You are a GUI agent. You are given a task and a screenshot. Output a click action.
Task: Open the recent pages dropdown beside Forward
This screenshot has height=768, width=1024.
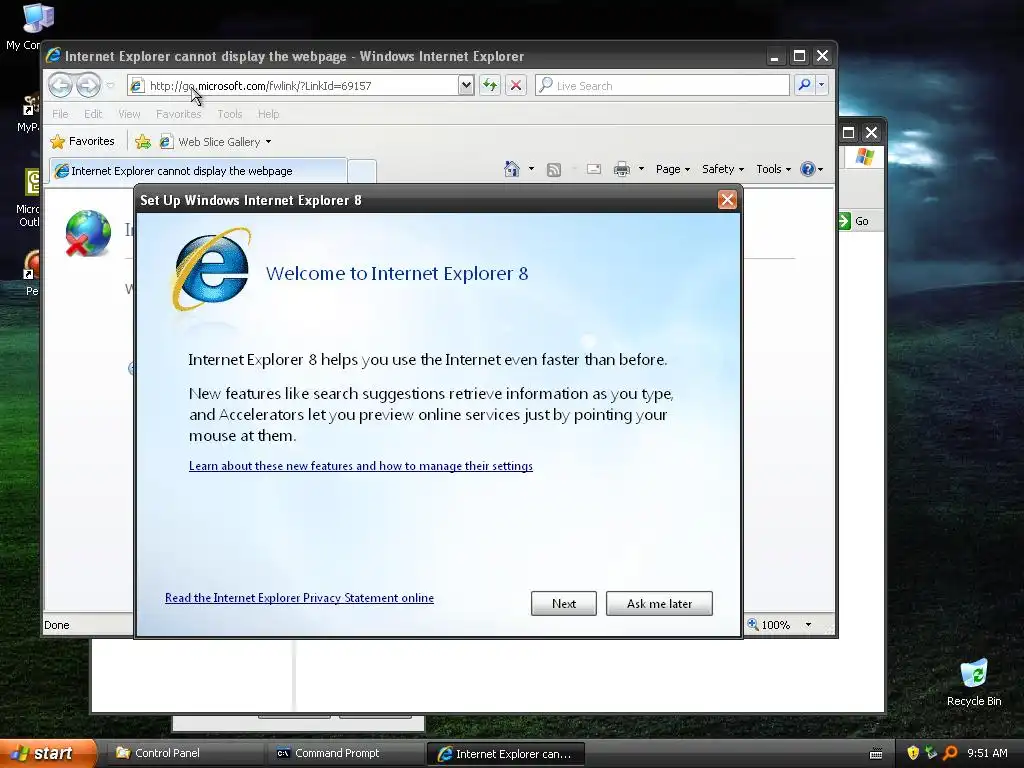click(x=110, y=86)
